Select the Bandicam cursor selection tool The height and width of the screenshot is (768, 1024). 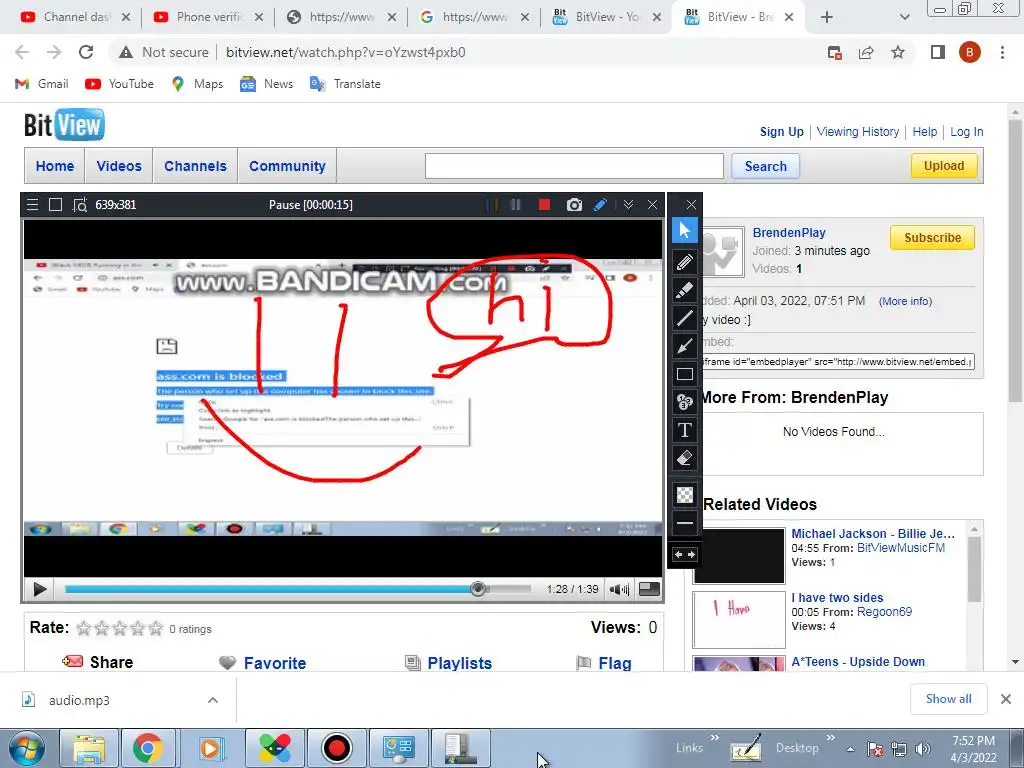(684, 230)
